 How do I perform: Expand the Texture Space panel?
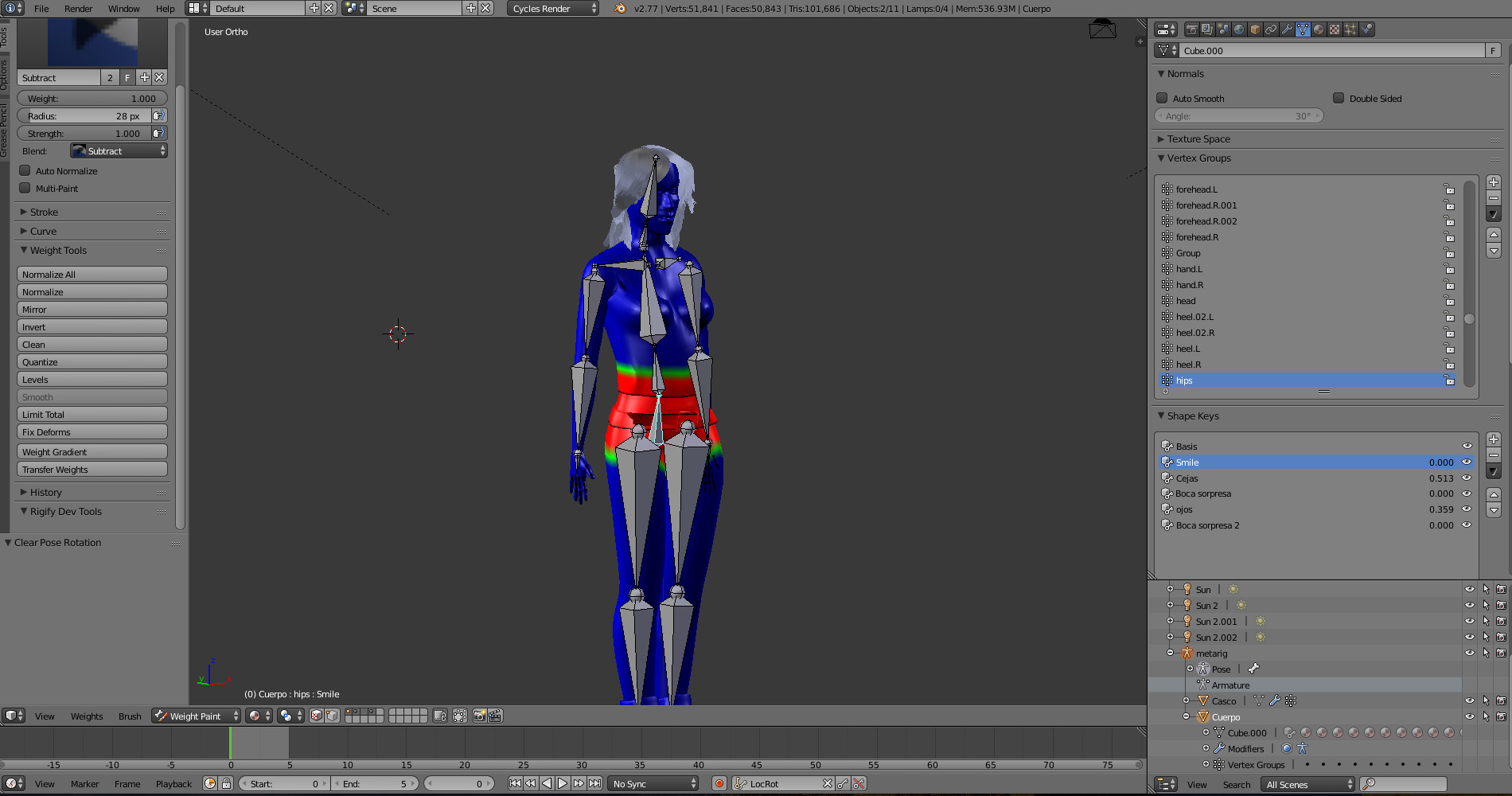tap(1198, 139)
